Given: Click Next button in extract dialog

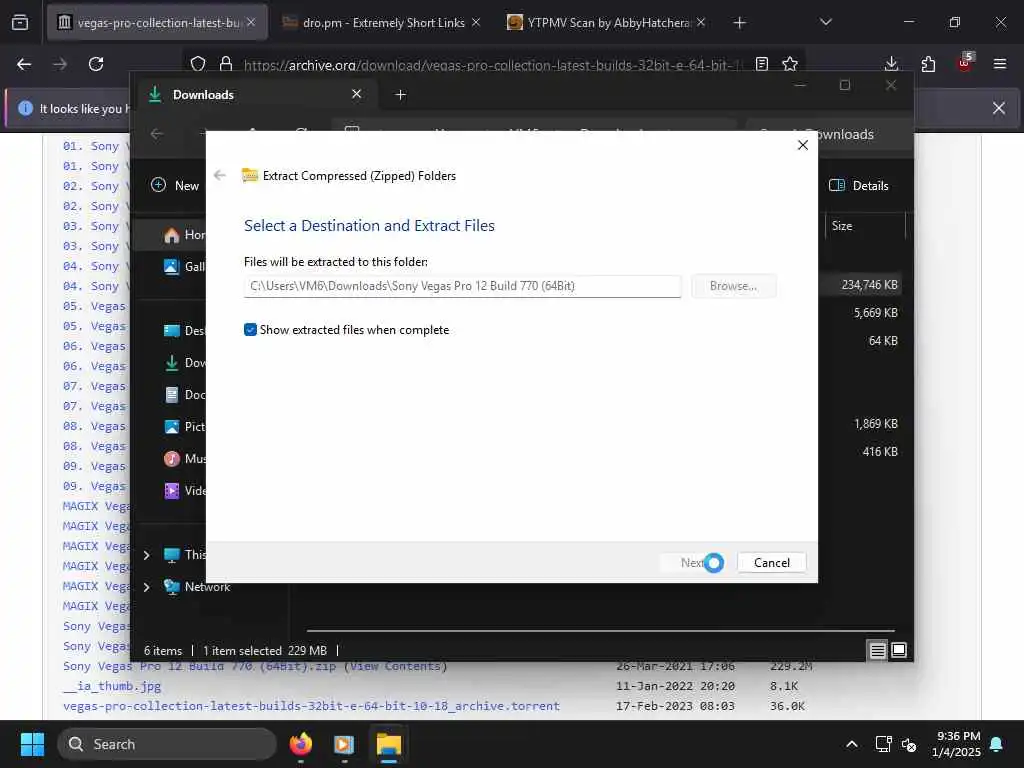Looking at the screenshot, I should click(x=694, y=562).
